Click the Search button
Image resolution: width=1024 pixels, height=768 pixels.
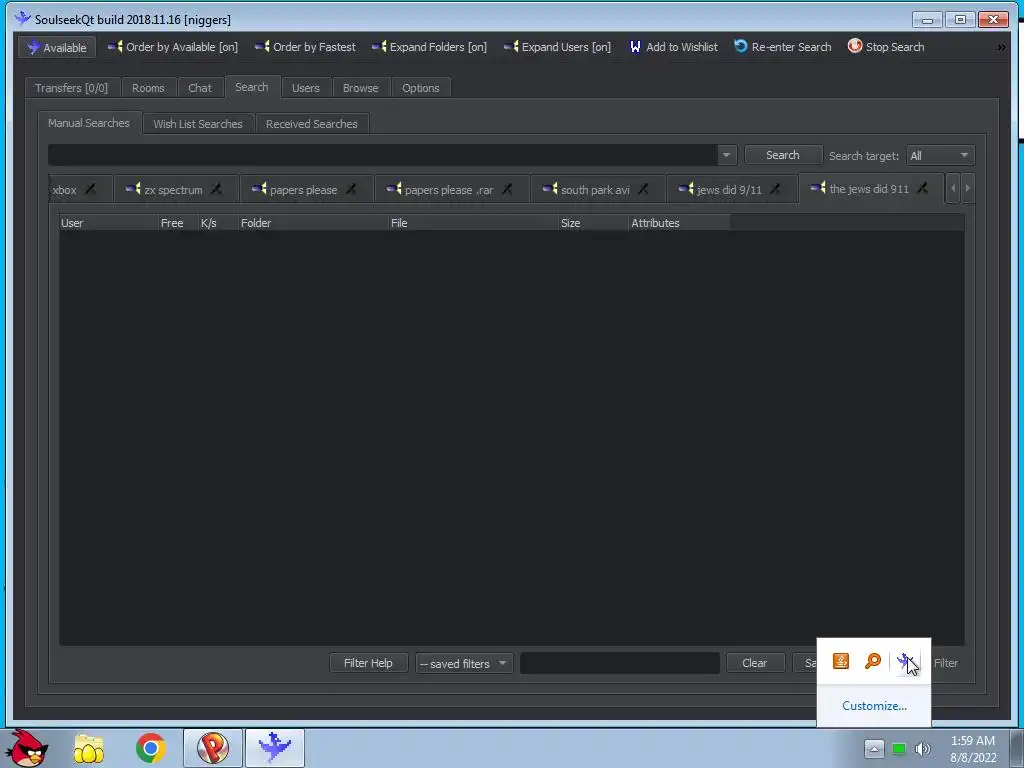tap(783, 155)
